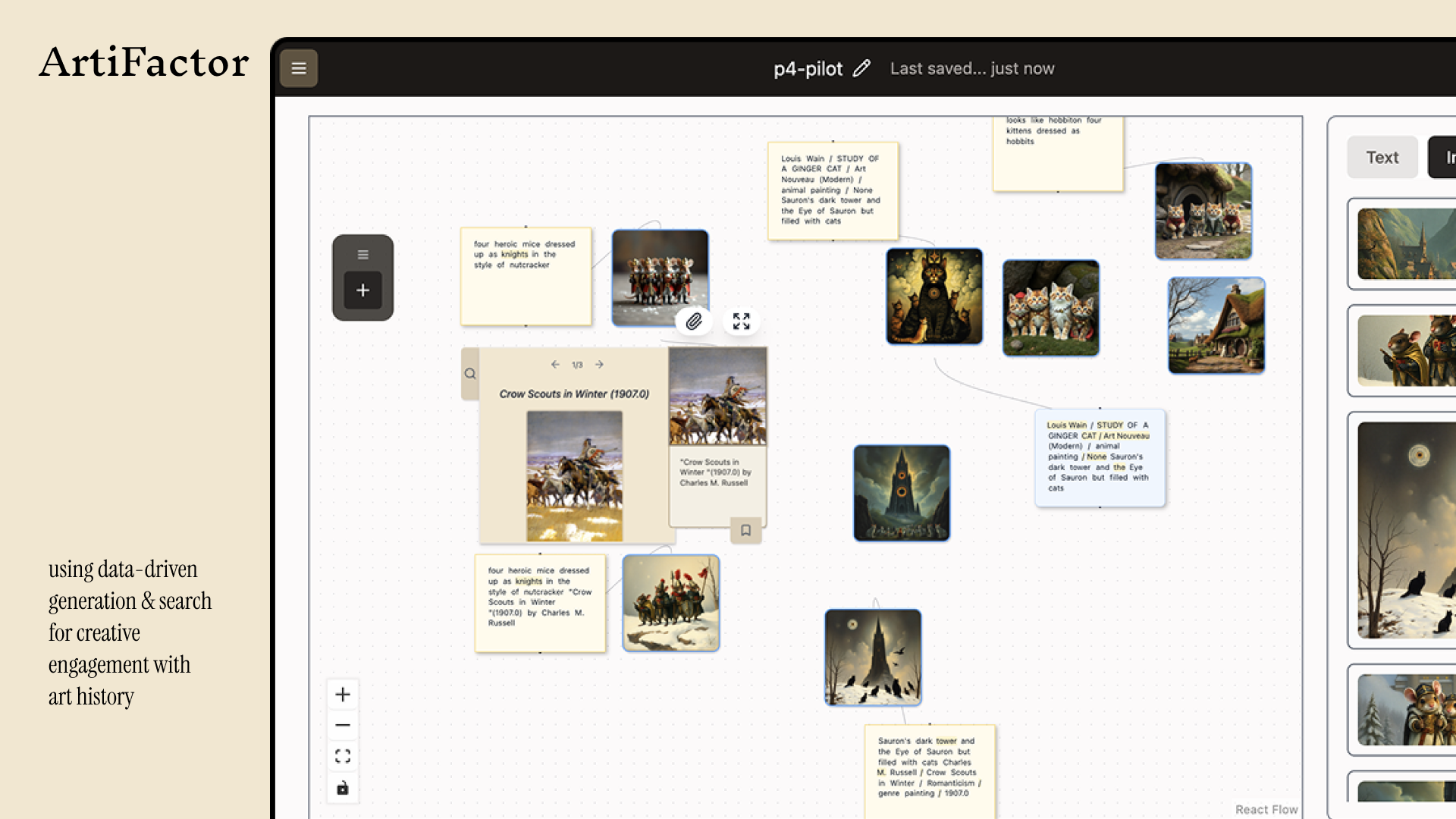The image size is (1456, 819).
Task: Toggle the canvas interactivity lock
Action: point(343,788)
